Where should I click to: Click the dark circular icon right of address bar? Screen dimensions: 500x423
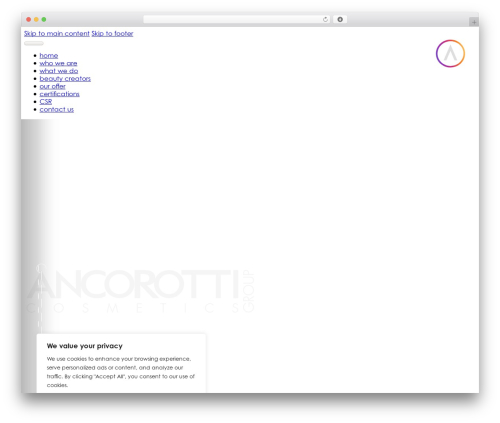coord(340,19)
